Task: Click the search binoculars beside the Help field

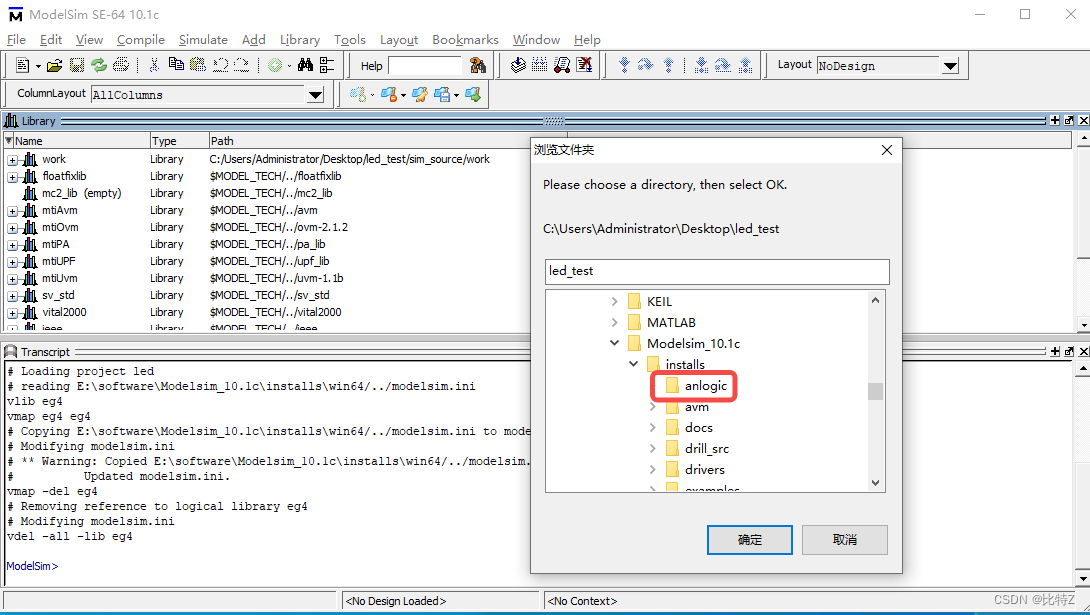Action: (x=477, y=65)
